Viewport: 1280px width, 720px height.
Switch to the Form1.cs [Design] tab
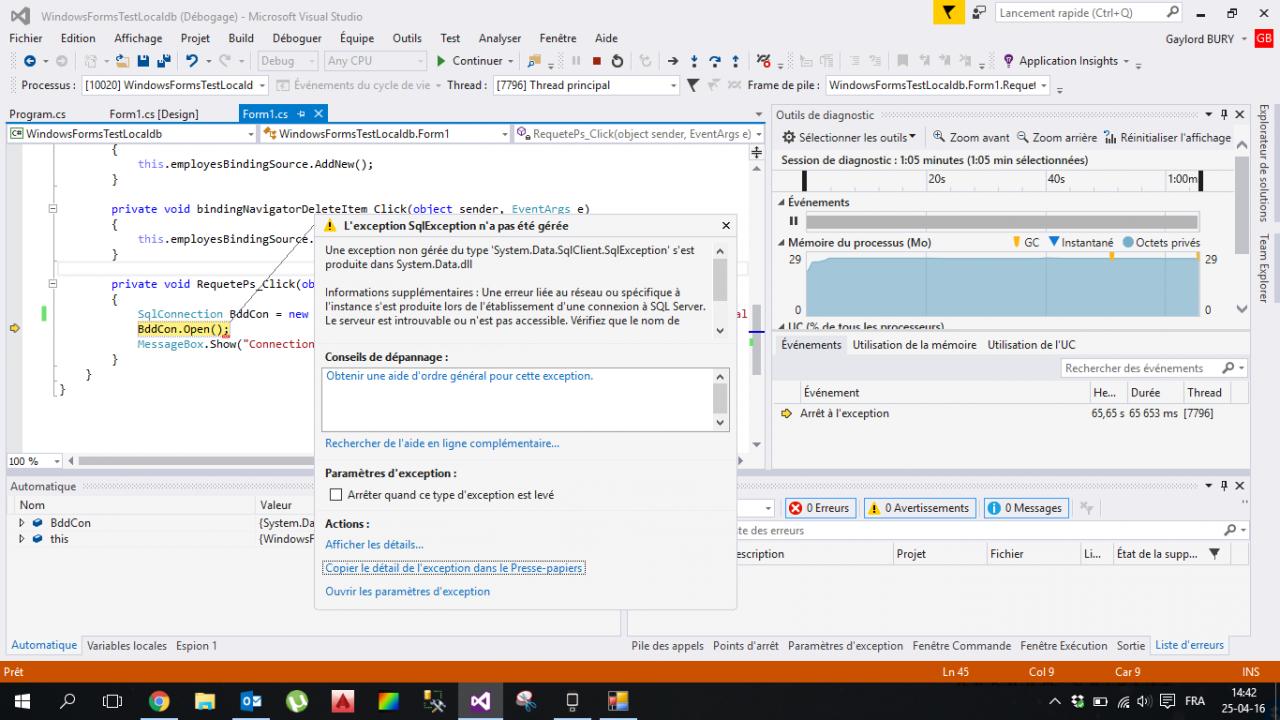click(154, 114)
